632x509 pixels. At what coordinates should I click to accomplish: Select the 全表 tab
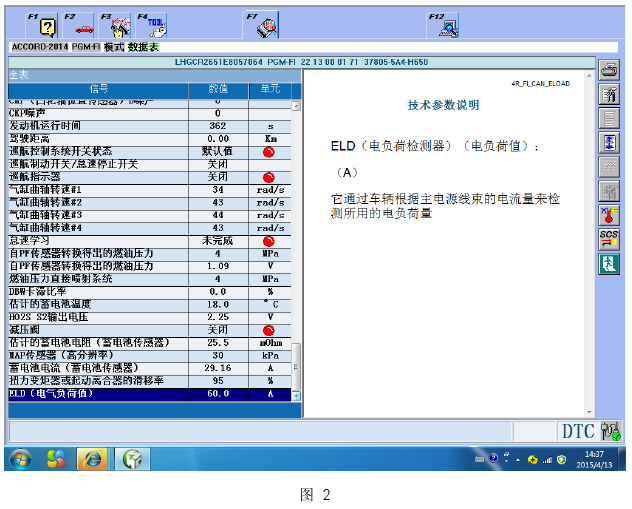19,75
